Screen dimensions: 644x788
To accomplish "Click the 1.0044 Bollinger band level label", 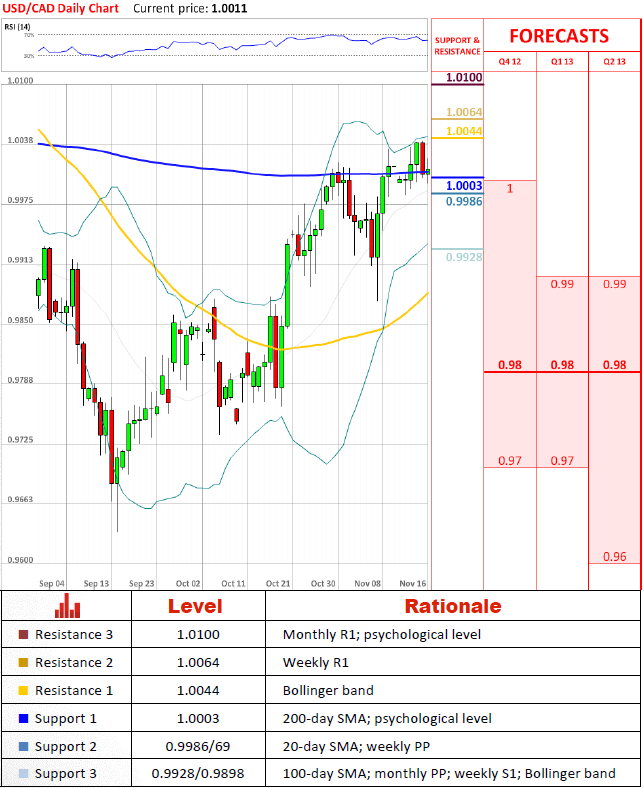I will (x=464, y=132).
